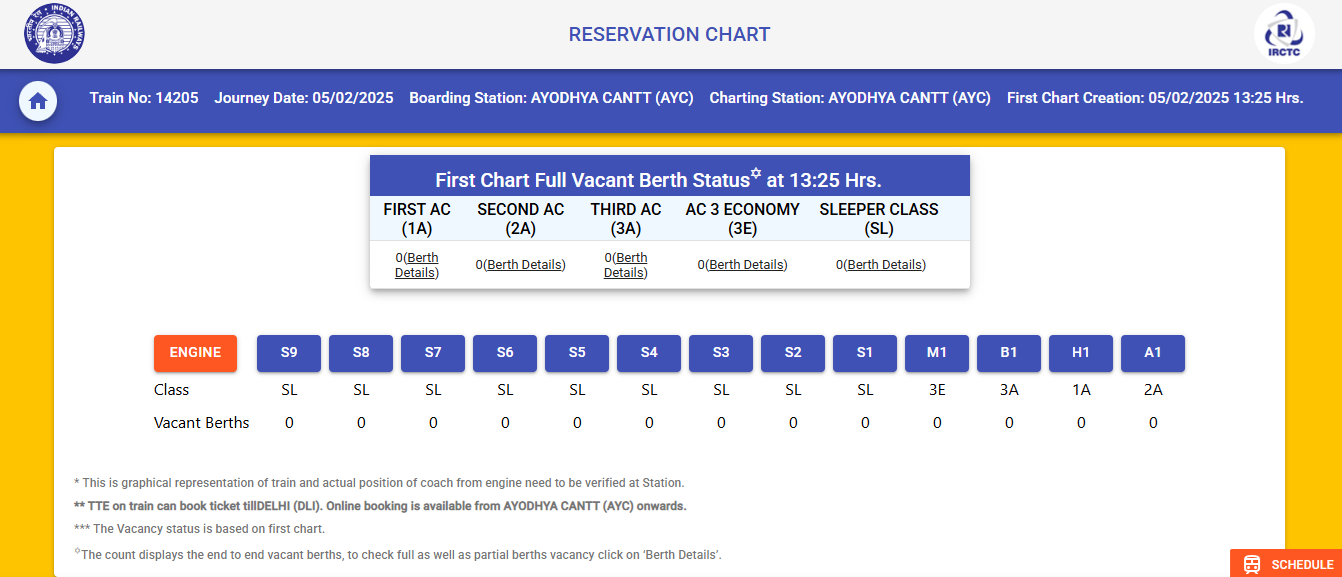Click the Home icon on the blue bar
Image resolution: width=1342 pixels, height=577 pixels.
tap(37, 101)
